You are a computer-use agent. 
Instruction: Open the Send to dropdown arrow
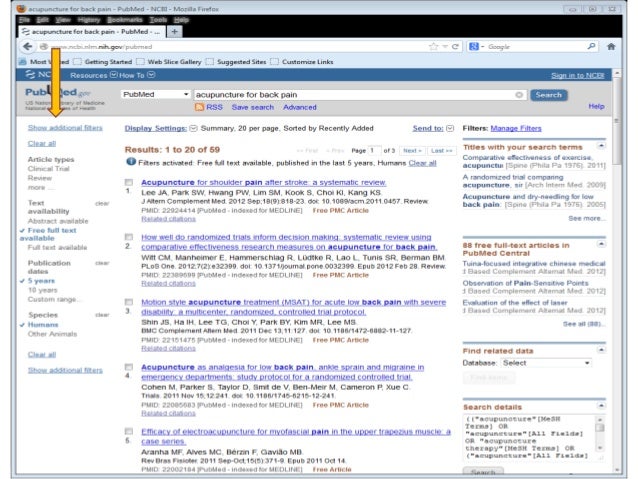450,129
